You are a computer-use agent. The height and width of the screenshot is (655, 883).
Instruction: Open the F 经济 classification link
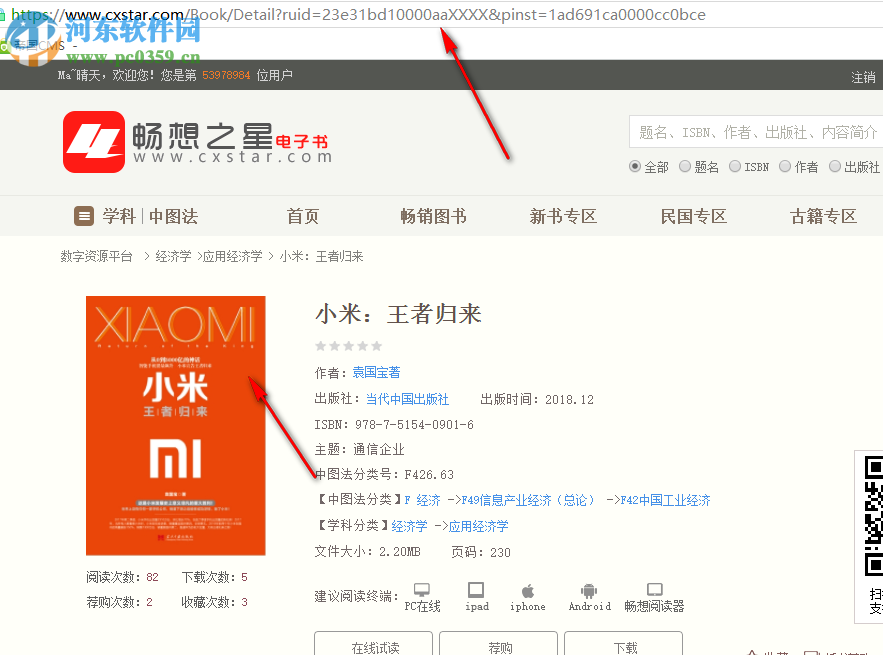[x=422, y=500]
